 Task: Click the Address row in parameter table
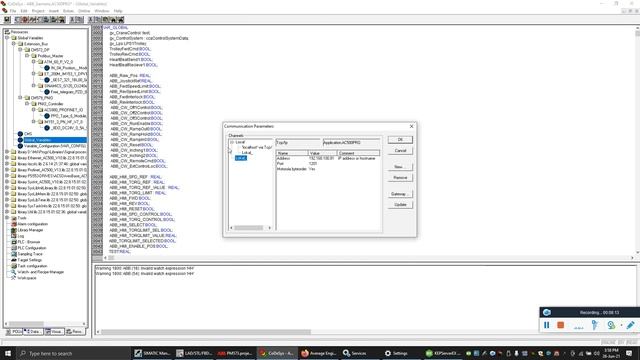click(x=328, y=158)
